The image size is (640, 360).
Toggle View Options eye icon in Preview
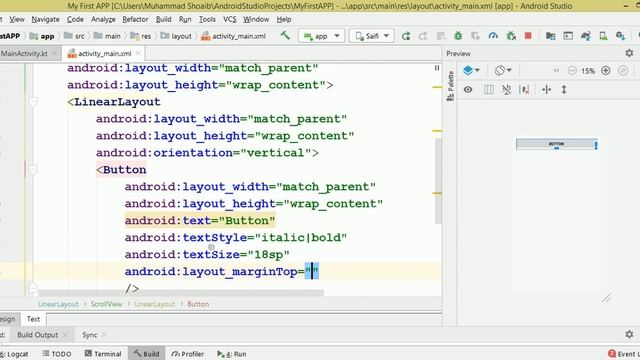pyautogui.click(x=468, y=89)
